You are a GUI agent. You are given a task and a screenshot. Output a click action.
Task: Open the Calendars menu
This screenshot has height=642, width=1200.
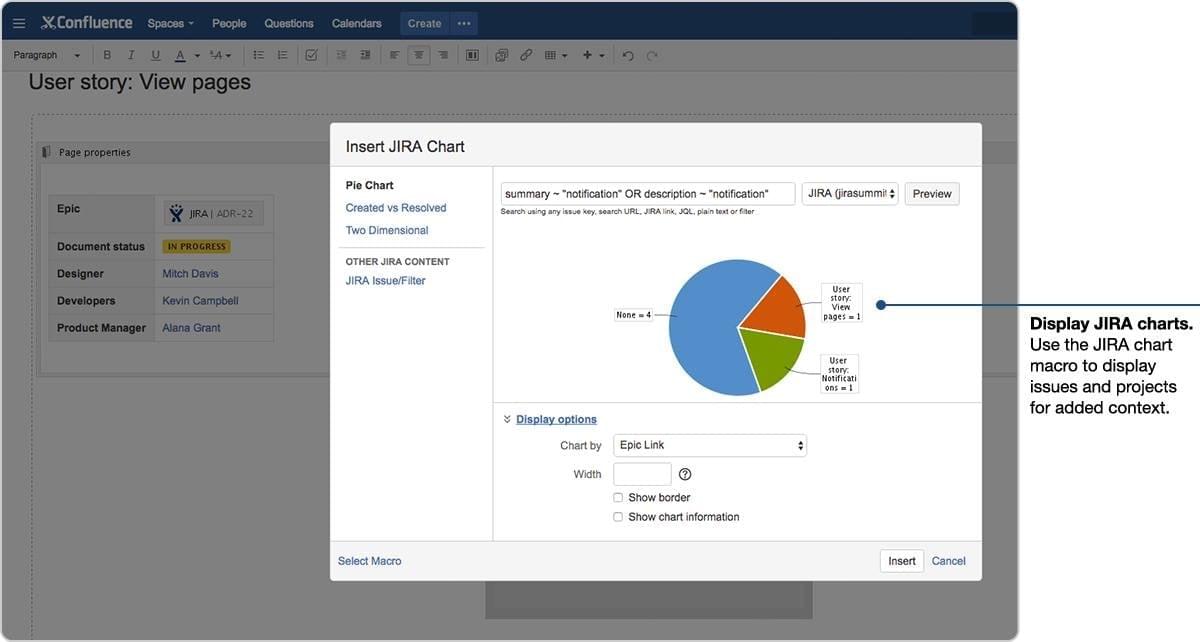(x=357, y=23)
